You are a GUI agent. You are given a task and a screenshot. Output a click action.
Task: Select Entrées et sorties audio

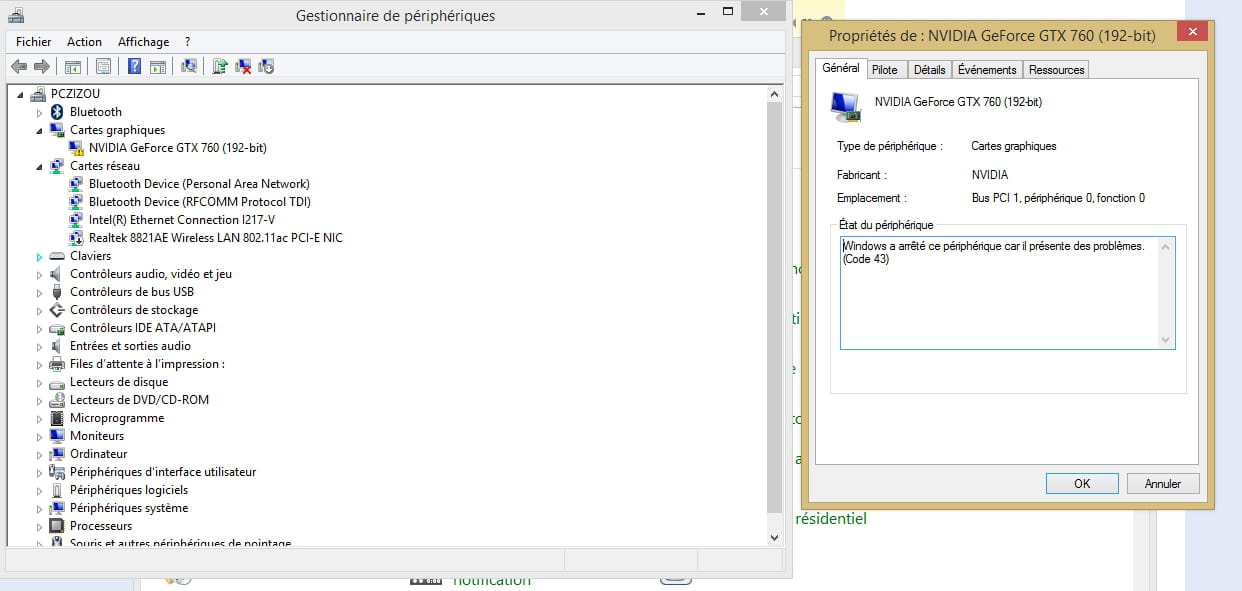tap(130, 346)
